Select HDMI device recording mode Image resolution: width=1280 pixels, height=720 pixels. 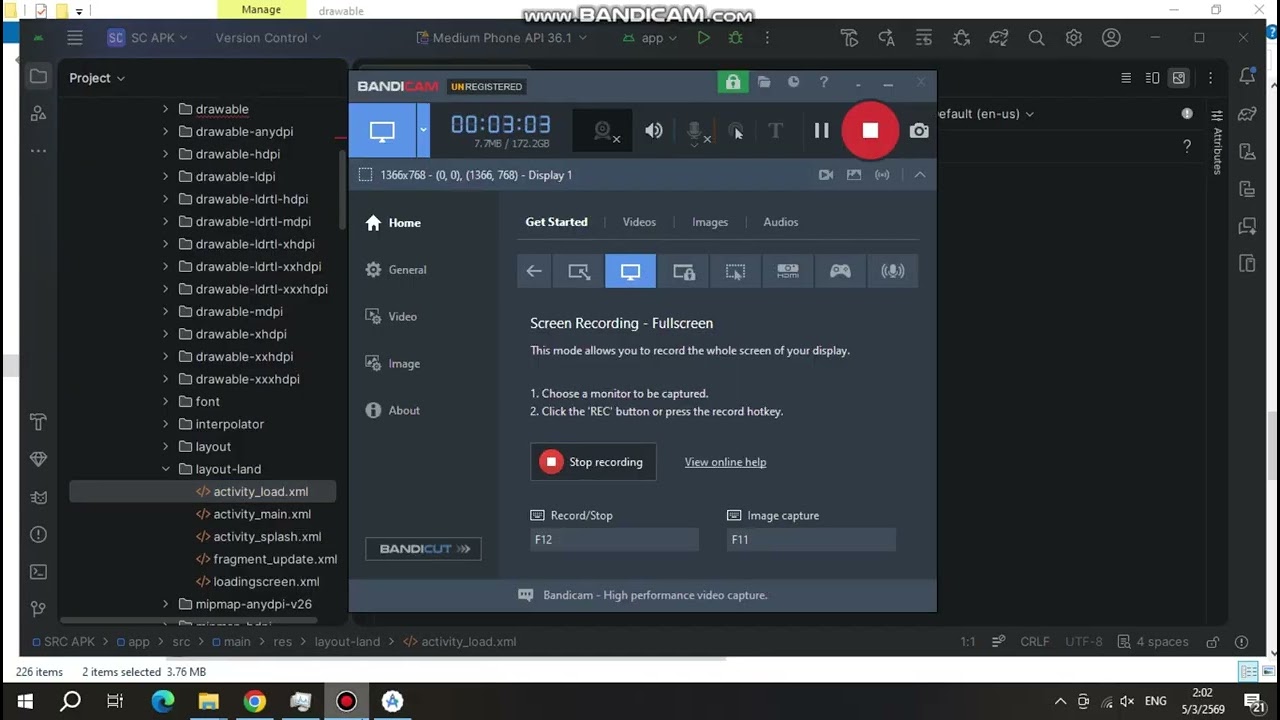pos(788,271)
